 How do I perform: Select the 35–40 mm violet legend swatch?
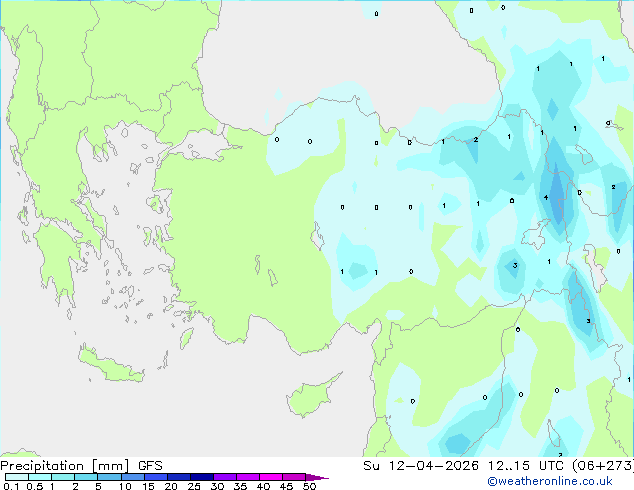pyautogui.click(x=248, y=477)
